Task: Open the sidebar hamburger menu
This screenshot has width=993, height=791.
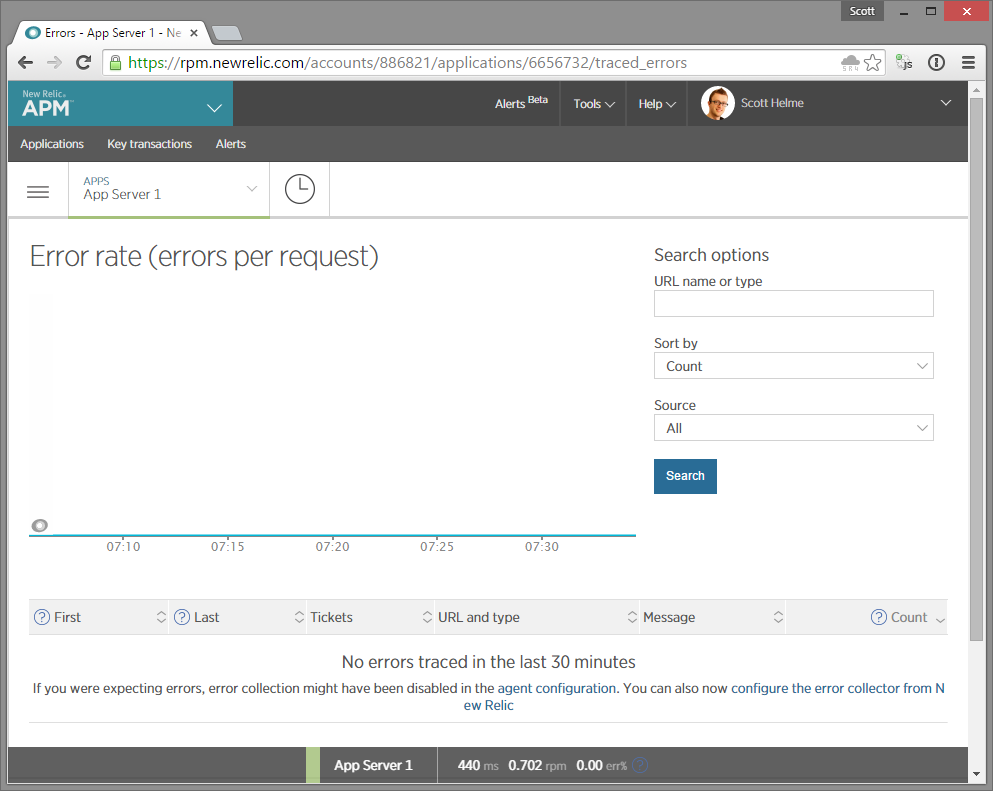Action: point(38,191)
